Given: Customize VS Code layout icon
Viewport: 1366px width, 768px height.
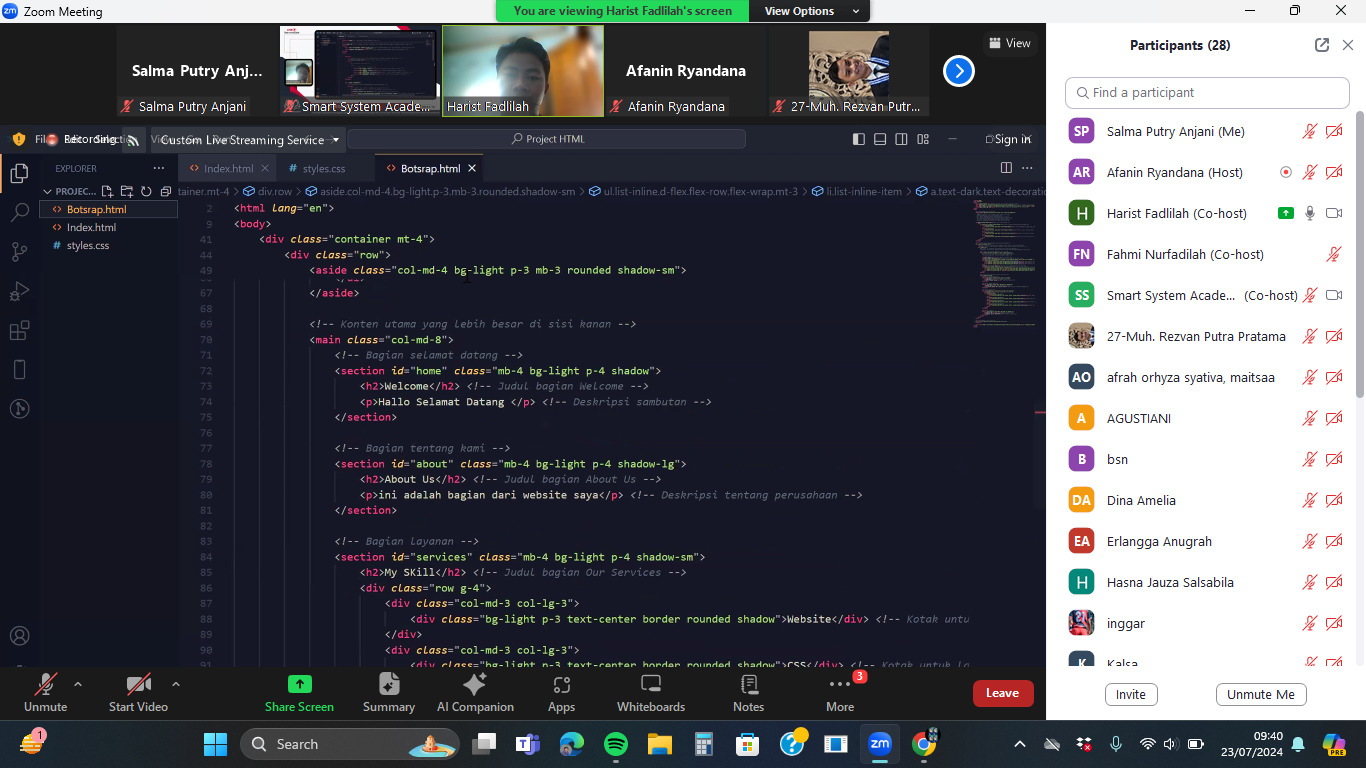Looking at the screenshot, I should [x=923, y=139].
